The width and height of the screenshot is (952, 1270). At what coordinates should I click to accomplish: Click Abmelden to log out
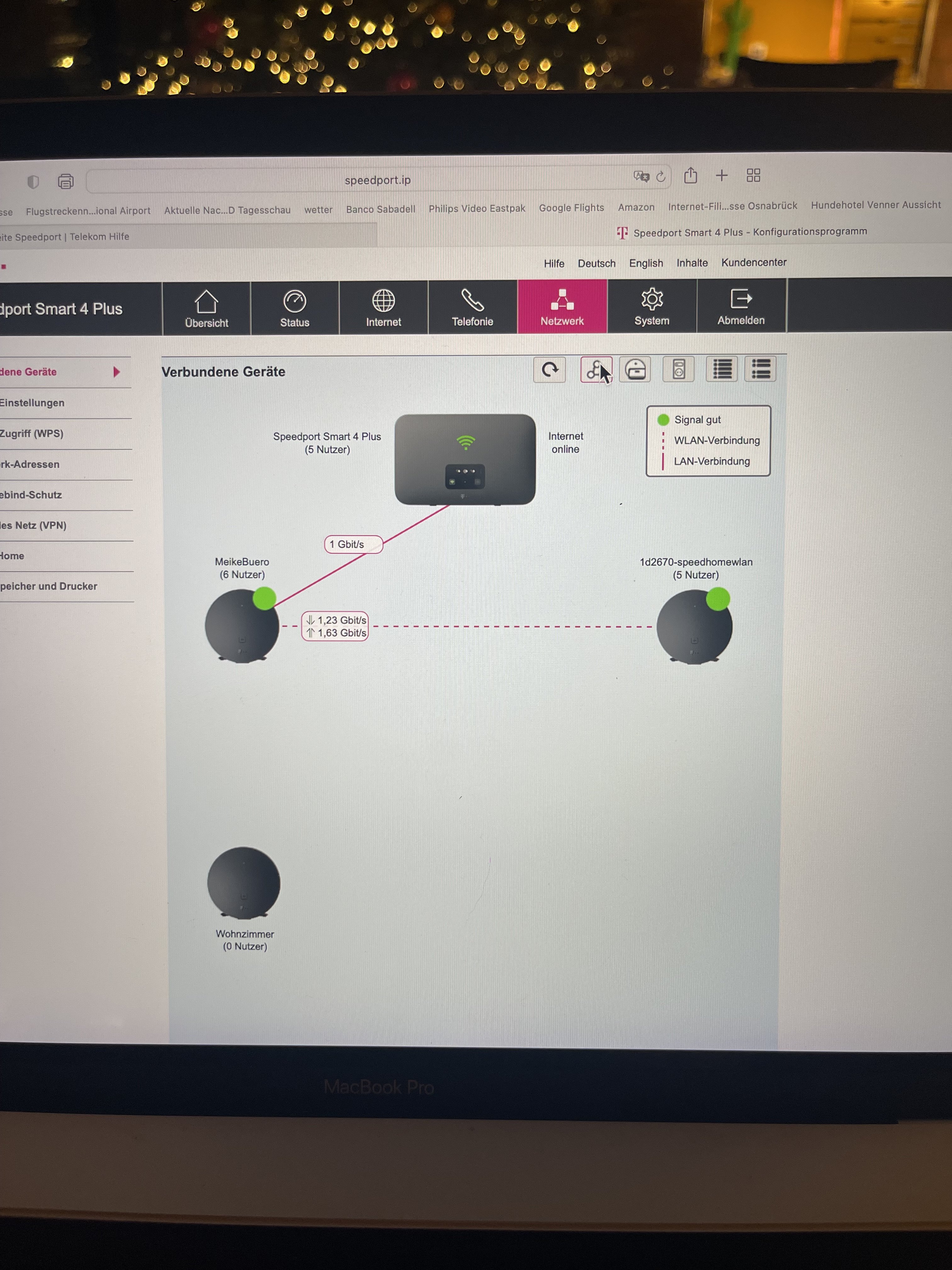pyautogui.click(x=741, y=306)
